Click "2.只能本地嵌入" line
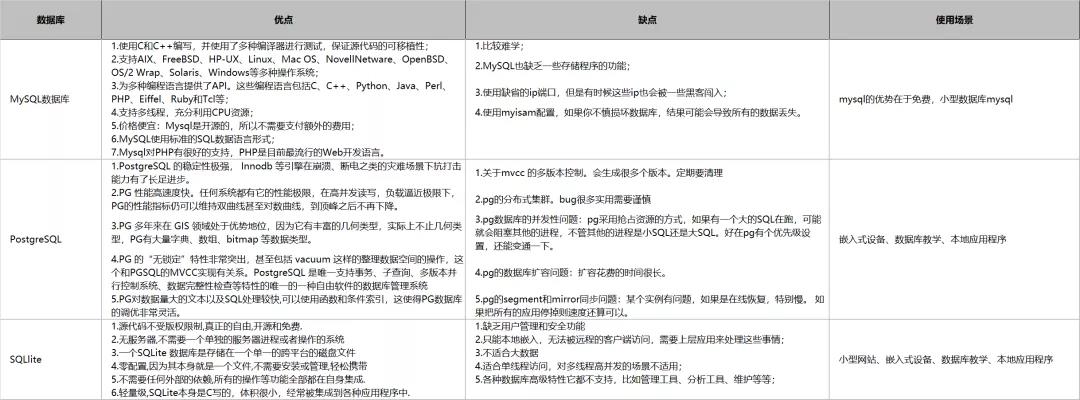Viewport: 1080px width, 400px height. [x=630, y=339]
